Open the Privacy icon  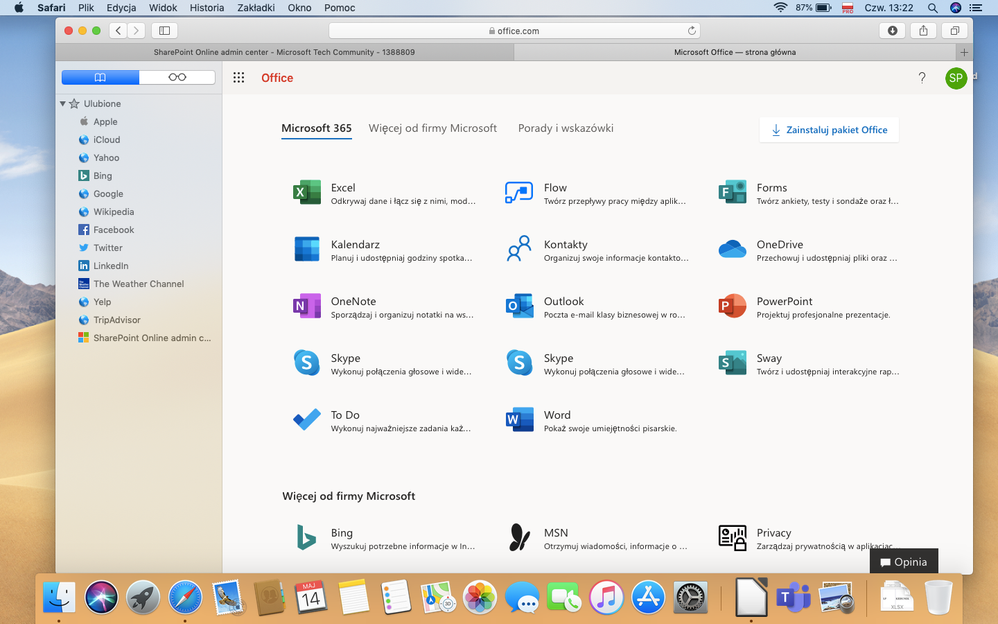tap(732, 537)
